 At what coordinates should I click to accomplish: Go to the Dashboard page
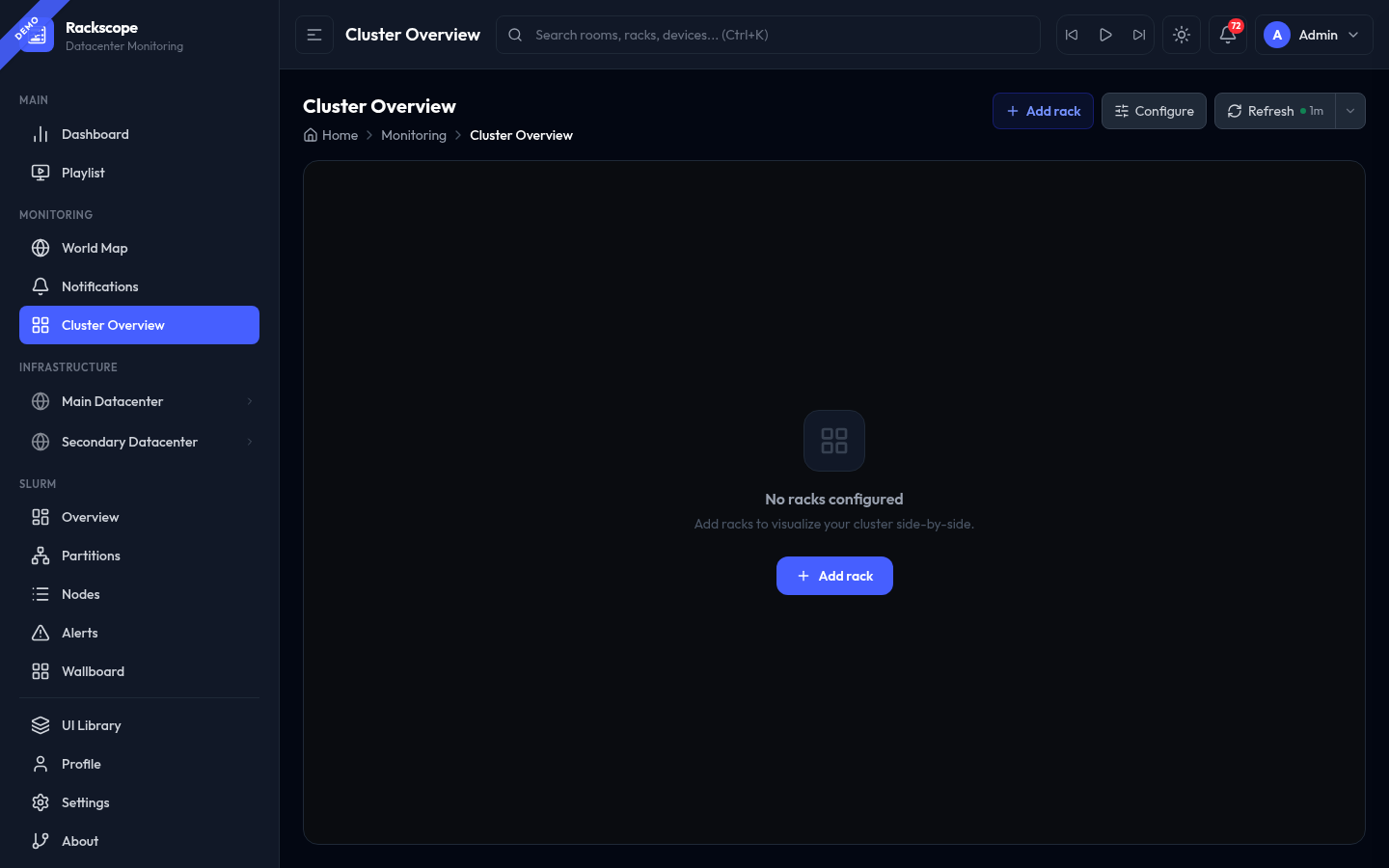click(95, 134)
